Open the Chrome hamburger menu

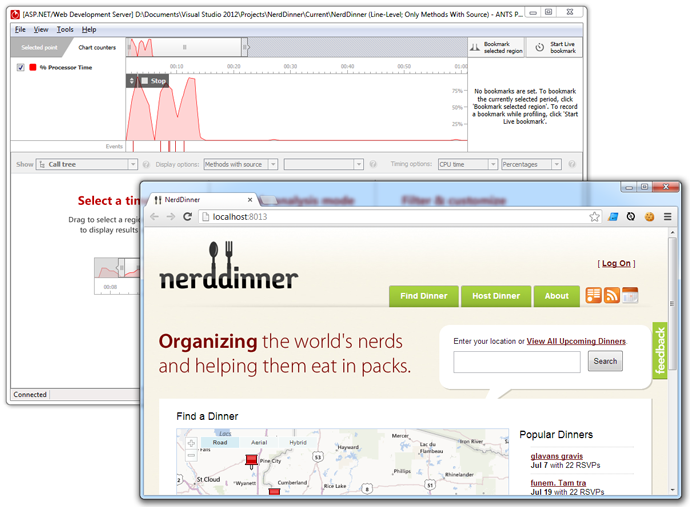pos(667,216)
